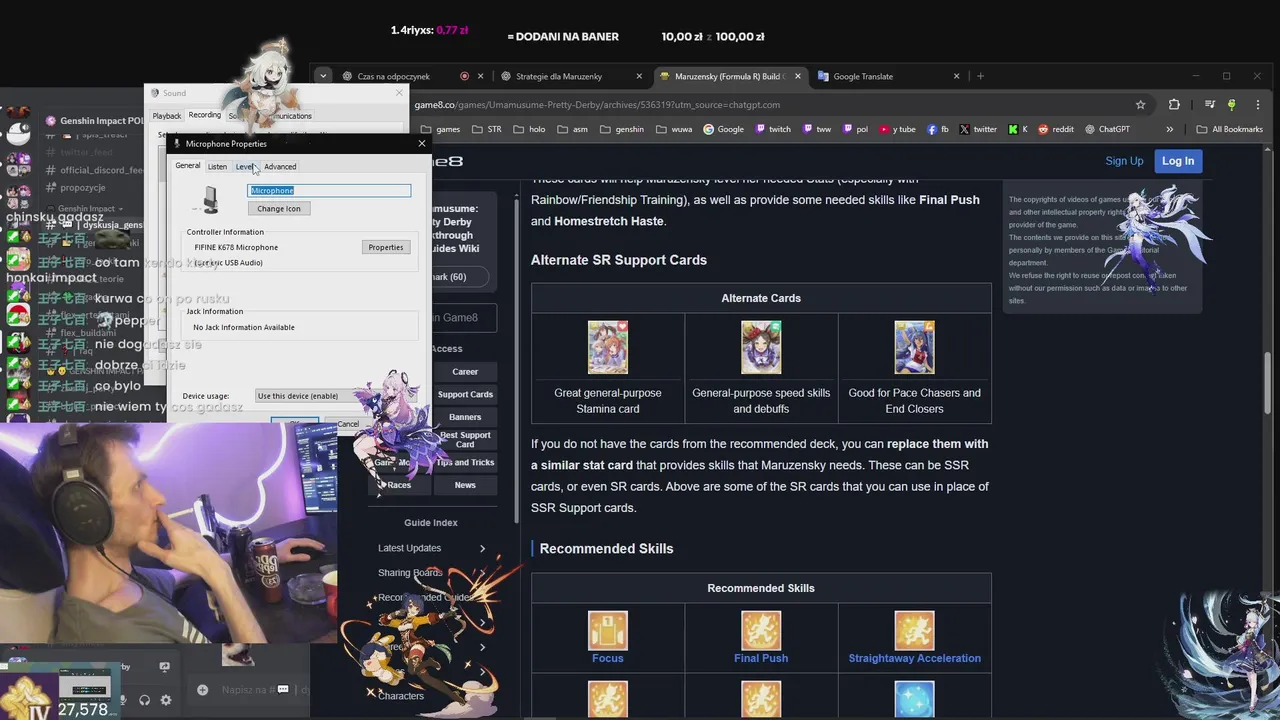Open the Advanced tab in Microphone Properties
The width and height of the screenshot is (1280, 720).
click(x=280, y=166)
